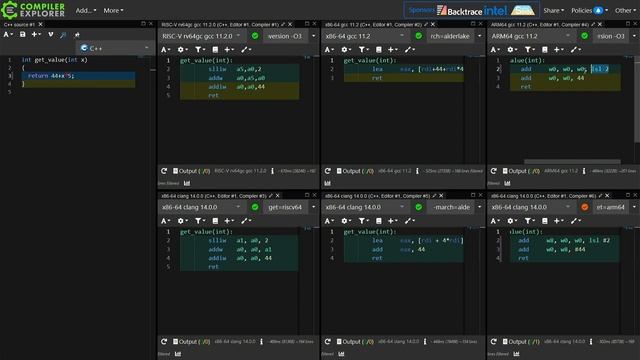Select the C++ source #1 tab
The height and width of the screenshot is (360, 640).
point(20,24)
